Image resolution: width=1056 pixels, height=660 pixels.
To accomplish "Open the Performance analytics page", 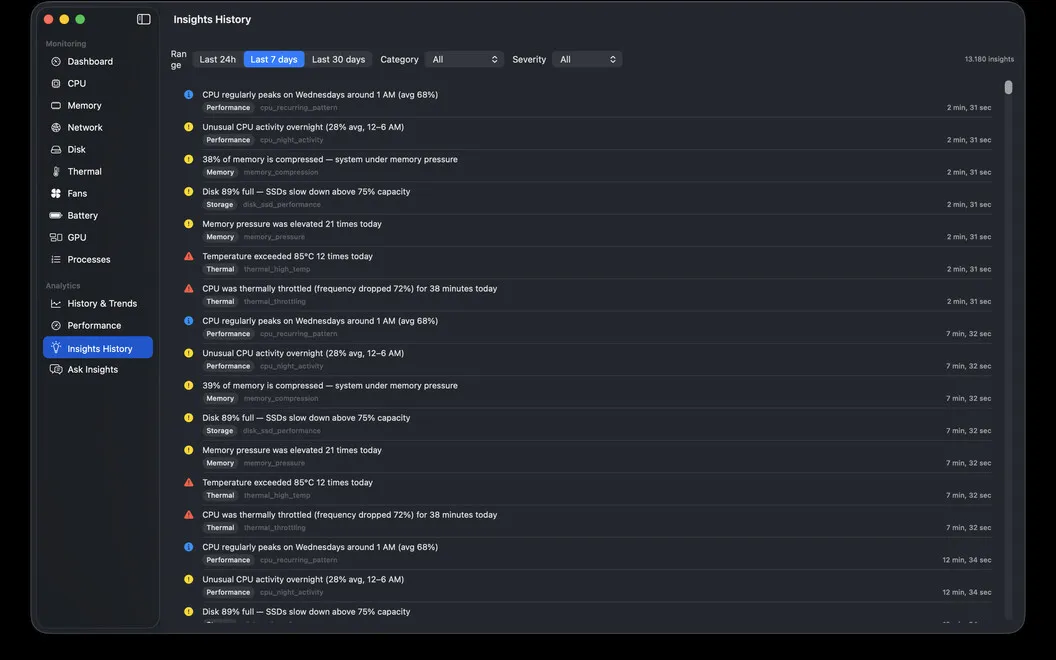I will 98,325.
